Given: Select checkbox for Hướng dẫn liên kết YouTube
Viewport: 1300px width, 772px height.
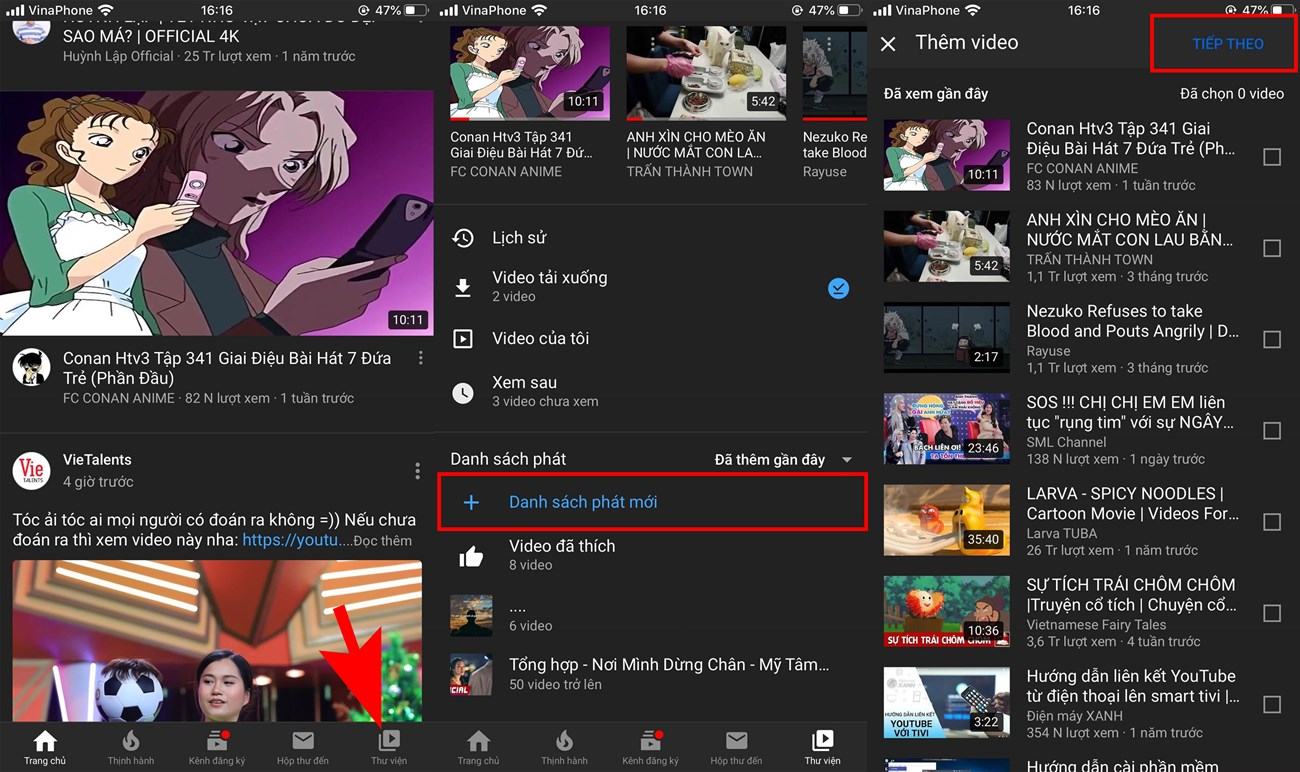Looking at the screenshot, I should click(1272, 705).
